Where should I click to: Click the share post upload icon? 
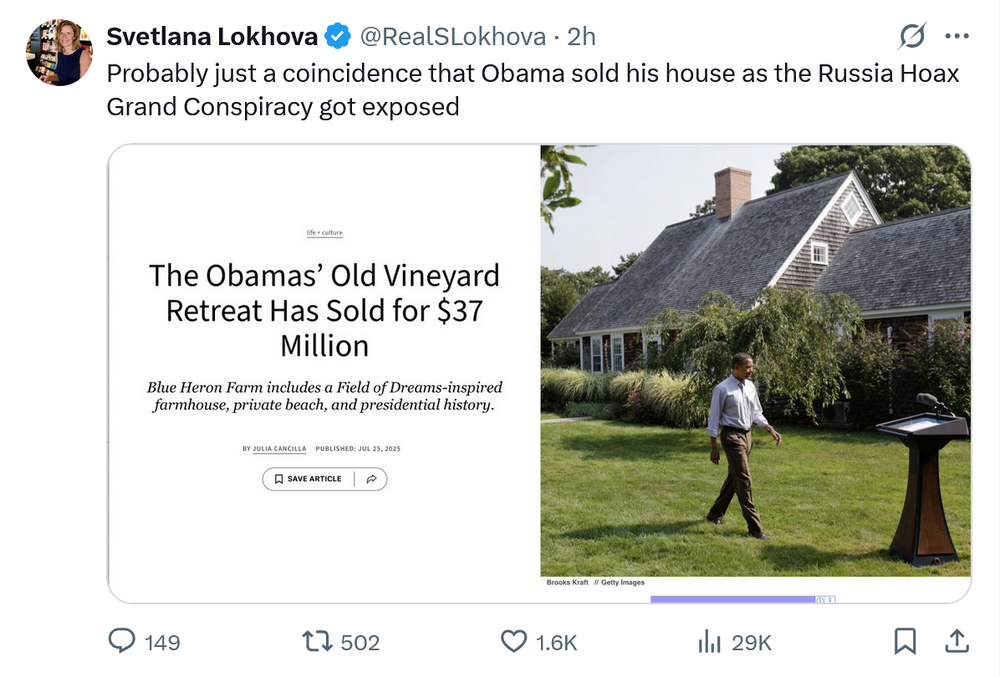pyautogui.click(x=955, y=641)
